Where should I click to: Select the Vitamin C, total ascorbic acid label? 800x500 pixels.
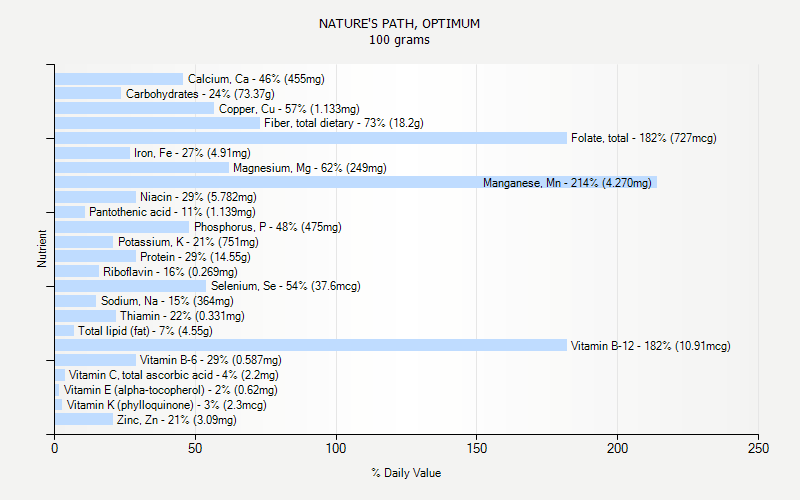pos(174,375)
